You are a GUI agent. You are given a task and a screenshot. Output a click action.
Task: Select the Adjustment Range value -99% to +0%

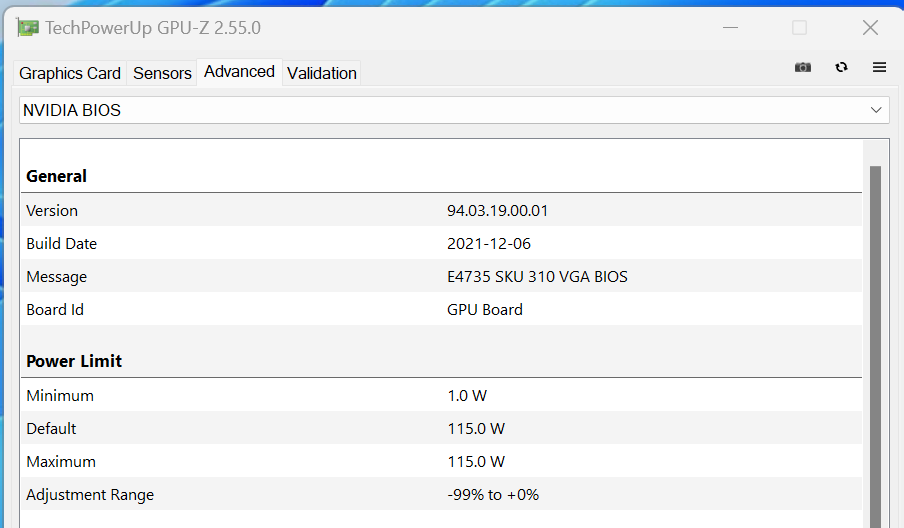coord(493,495)
